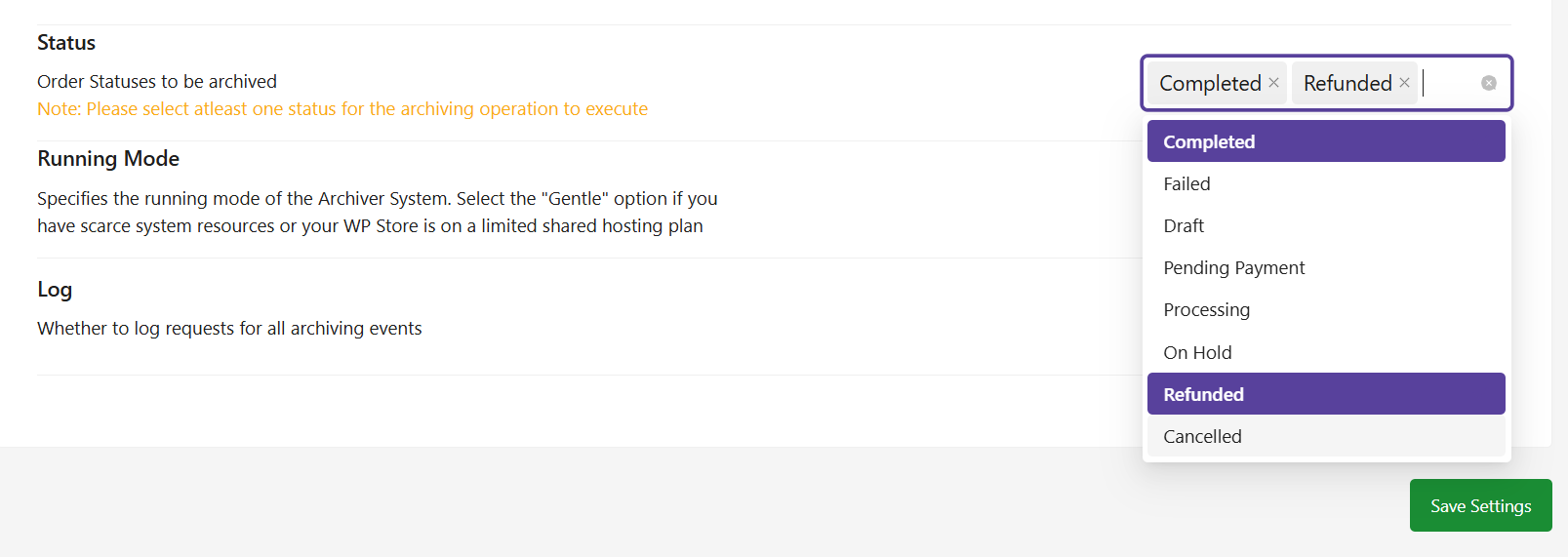The width and height of the screenshot is (1568, 557).
Task: Click the Status section heading
Action: tap(66, 43)
